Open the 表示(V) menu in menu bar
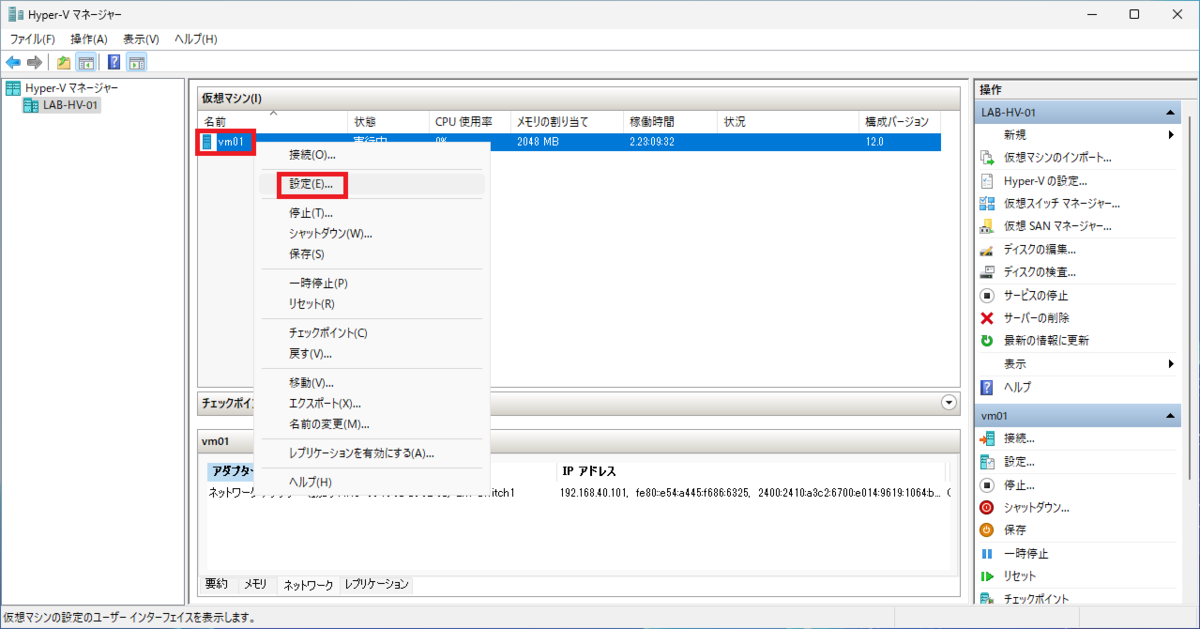 tap(141, 38)
